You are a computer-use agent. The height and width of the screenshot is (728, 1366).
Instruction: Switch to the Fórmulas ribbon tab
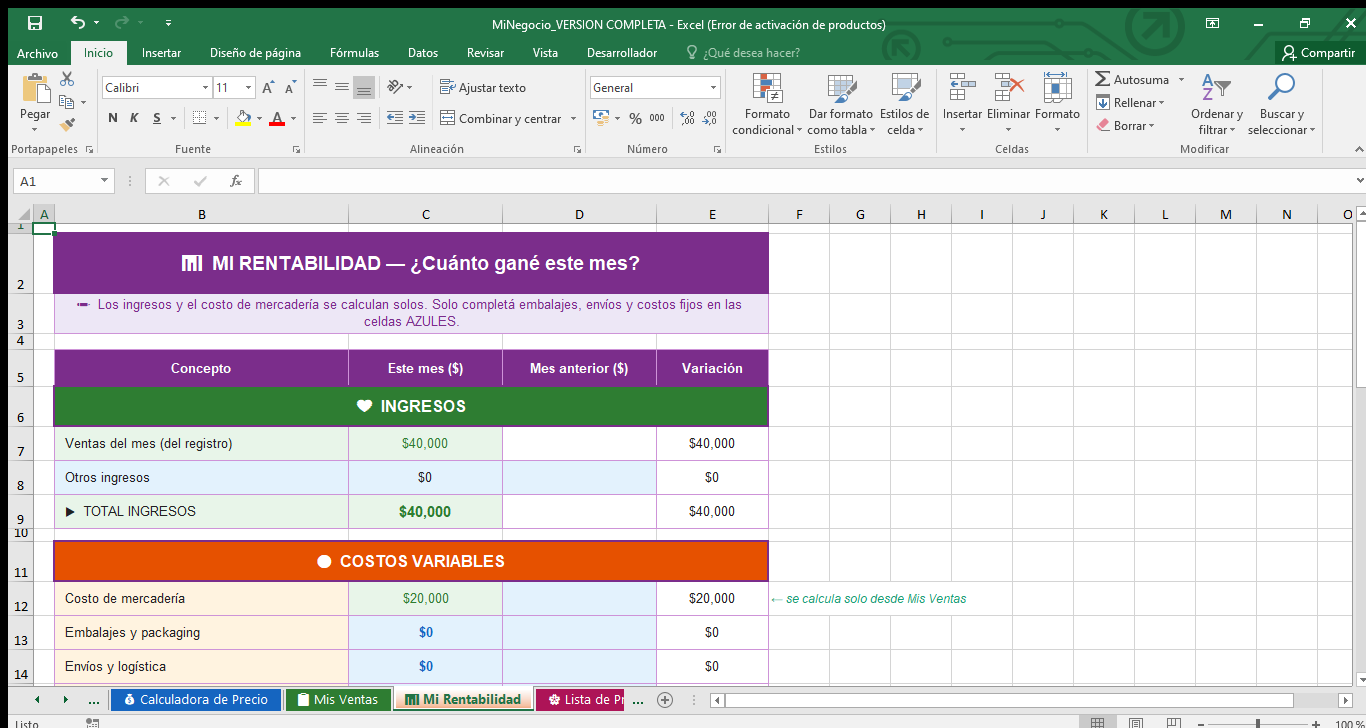point(354,53)
